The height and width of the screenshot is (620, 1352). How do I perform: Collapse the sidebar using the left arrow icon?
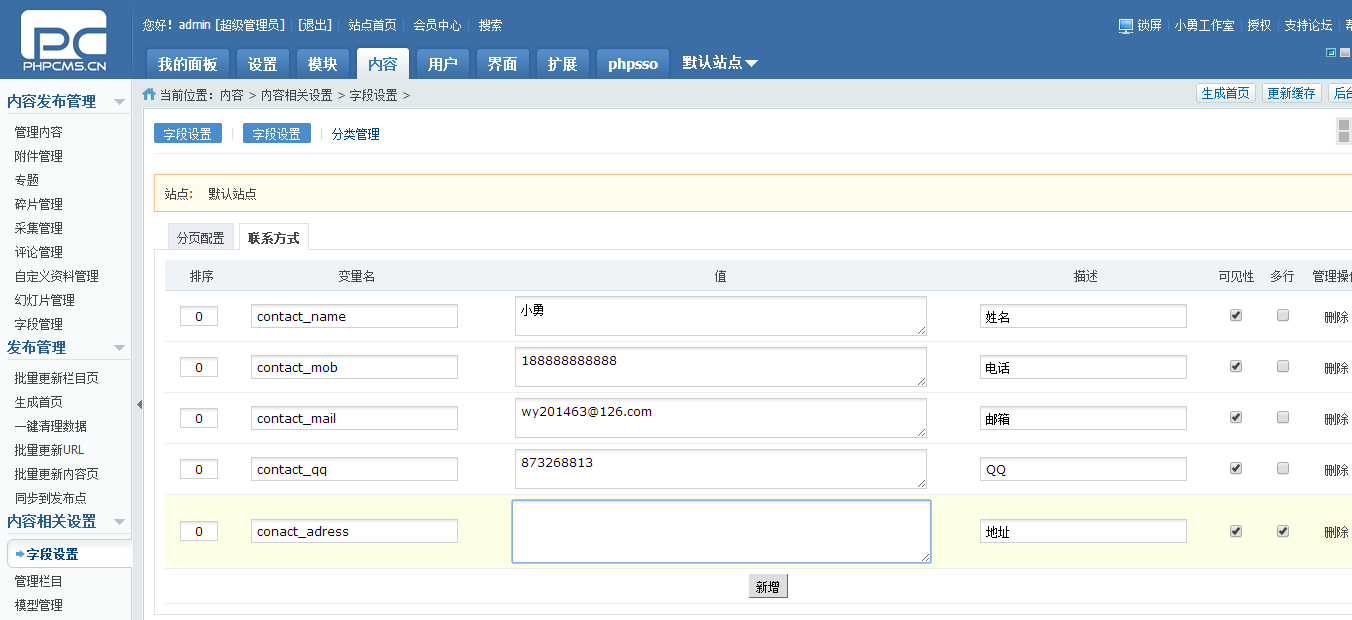[141, 405]
